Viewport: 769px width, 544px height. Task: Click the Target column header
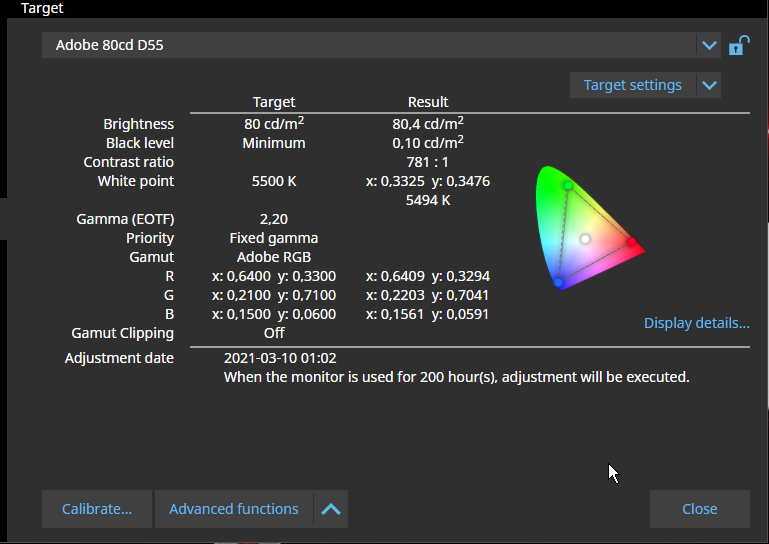point(274,102)
